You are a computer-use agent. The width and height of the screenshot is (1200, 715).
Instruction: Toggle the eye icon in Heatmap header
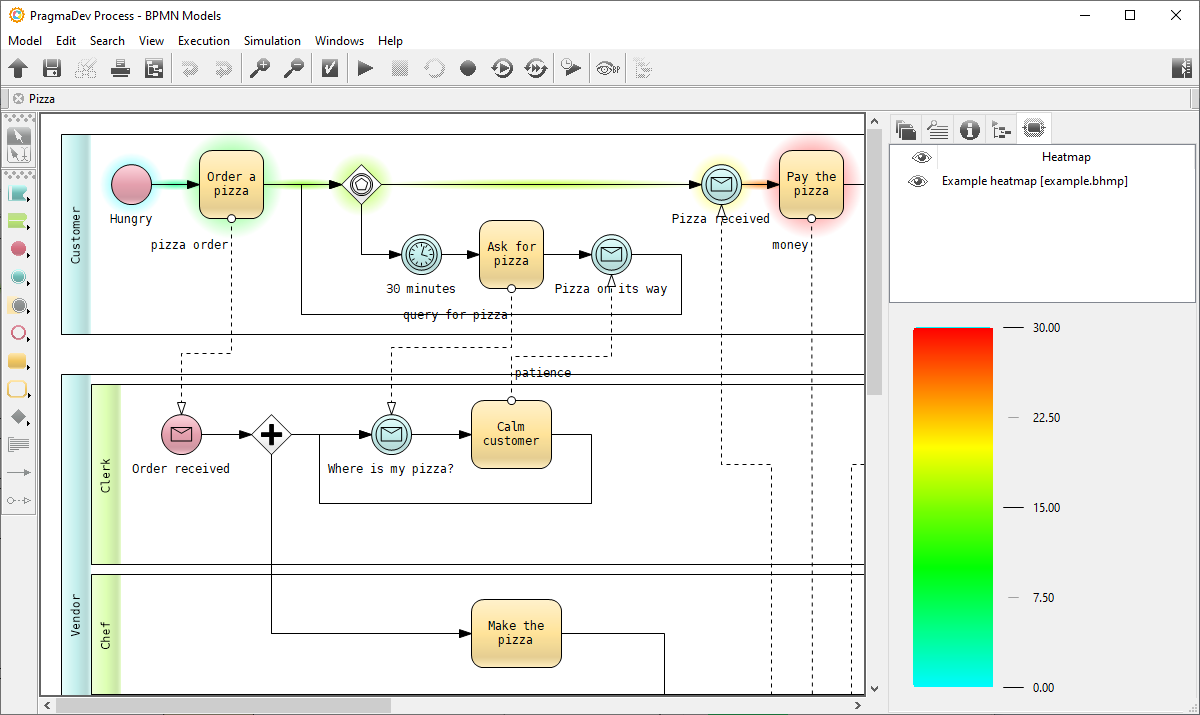click(x=921, y=157)
